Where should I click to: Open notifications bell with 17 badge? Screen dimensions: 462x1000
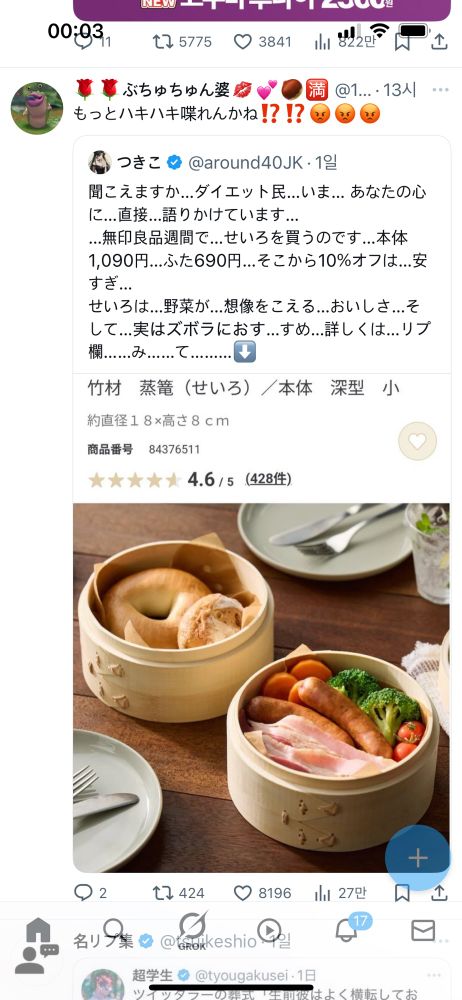coord(348,929)
